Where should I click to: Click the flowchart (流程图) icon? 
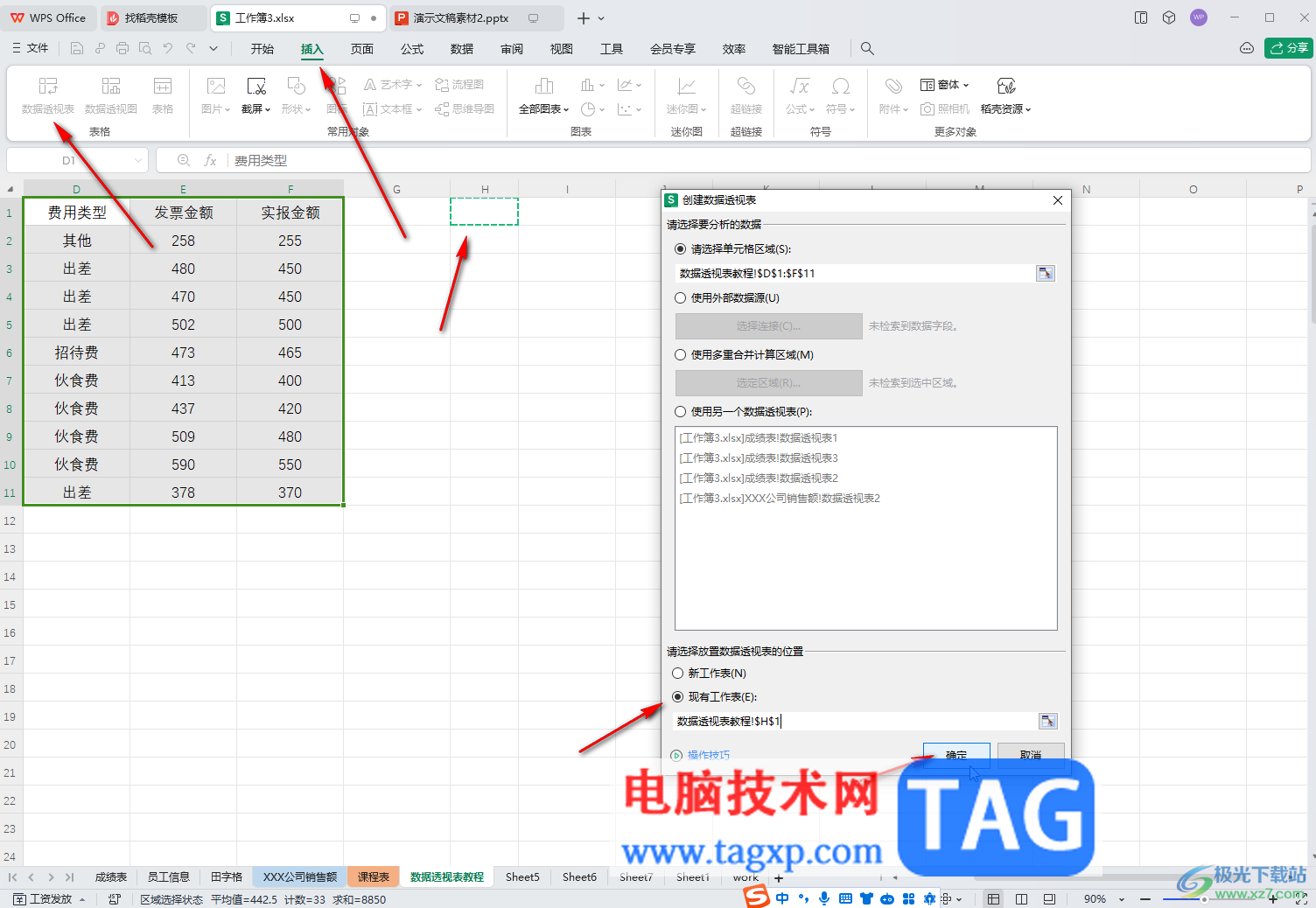point(459,85)
